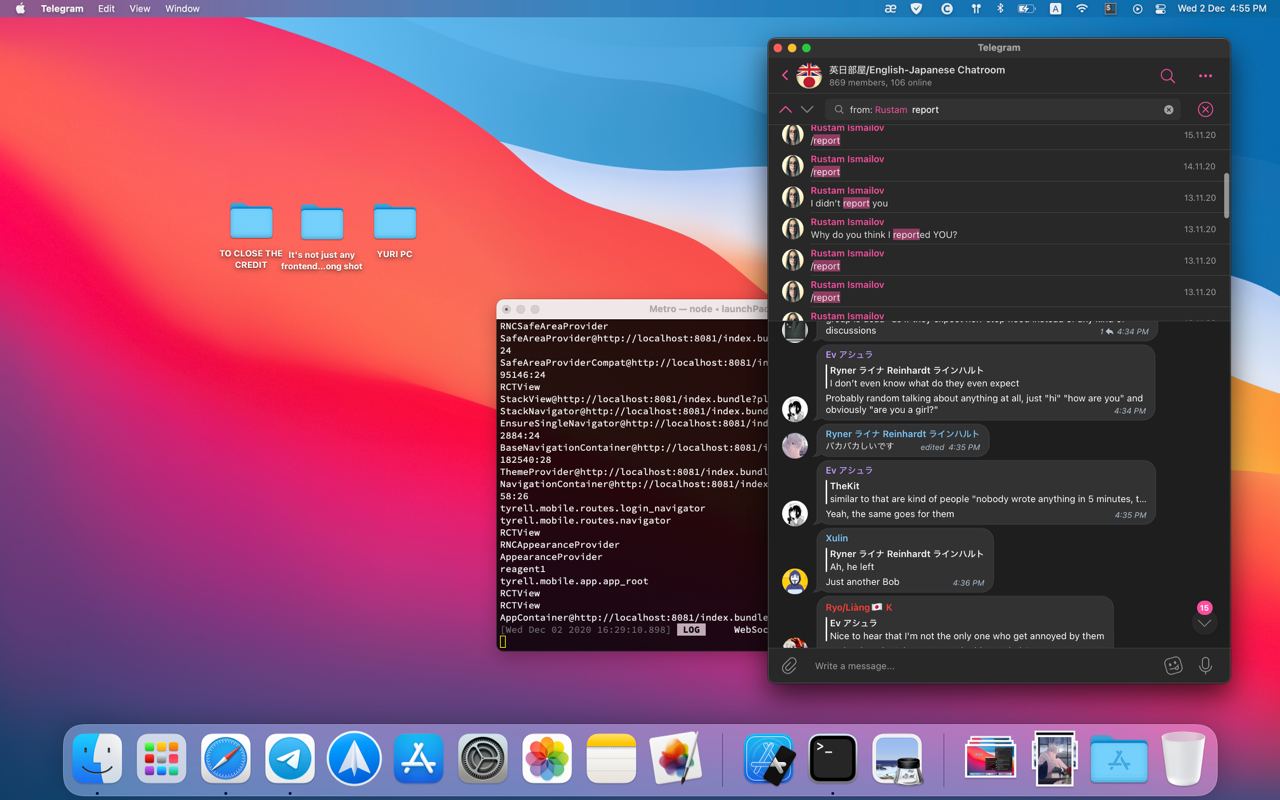Click the 'Write a message...' input
Image resolution: width=1280 pixels, height=800 pixels.
coord(982,666)
